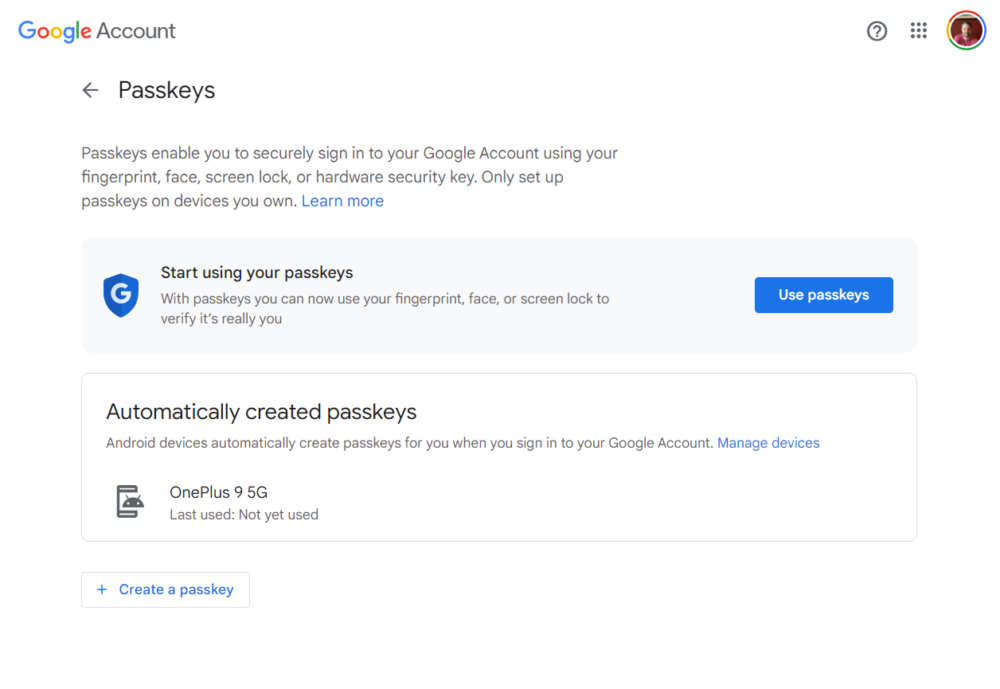Click the blue Google shield icon
1000x689 pixels.
click(x=121, y=295)
